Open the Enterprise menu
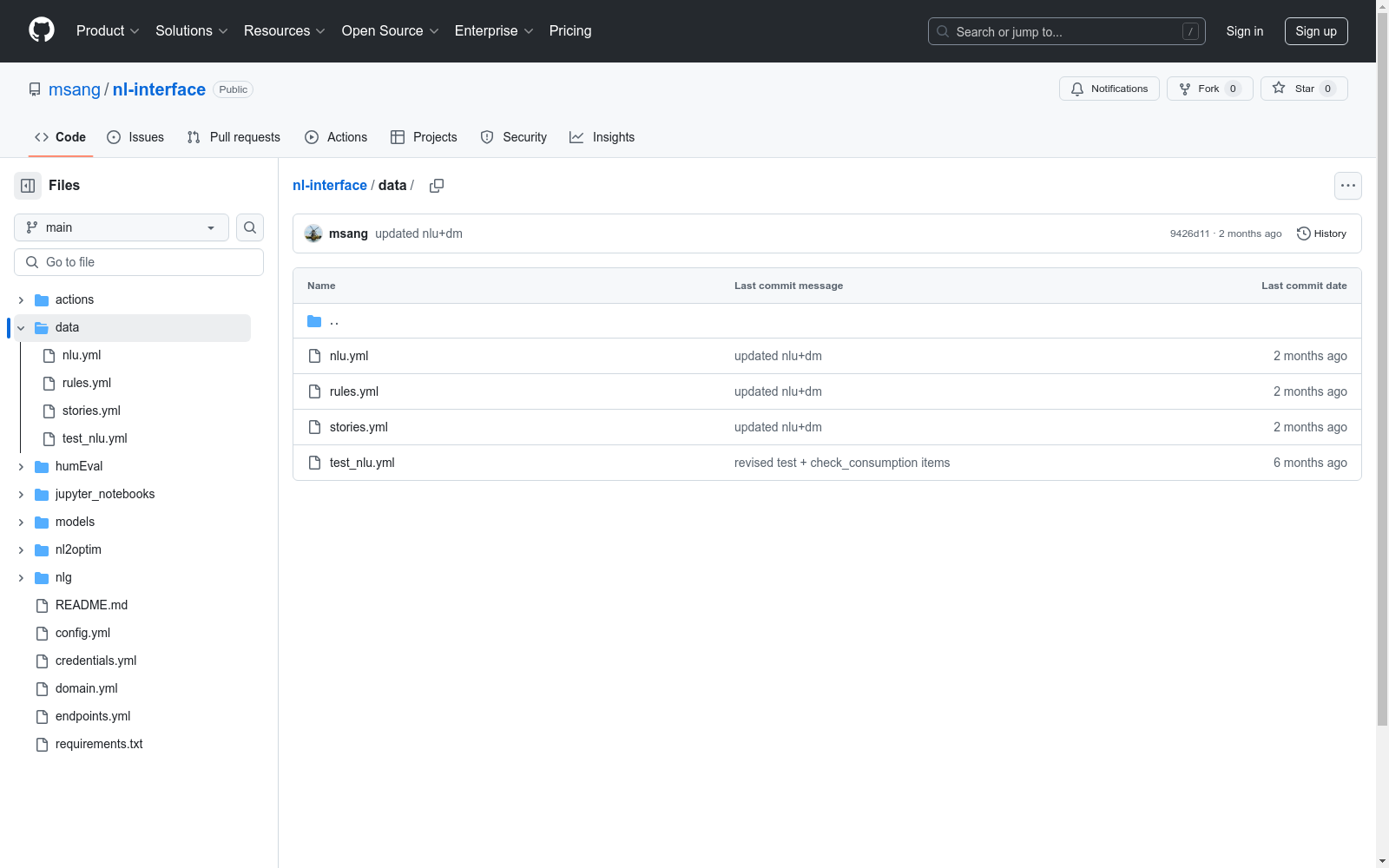This screenshot has width=1389, height=868. pos(494,31)
